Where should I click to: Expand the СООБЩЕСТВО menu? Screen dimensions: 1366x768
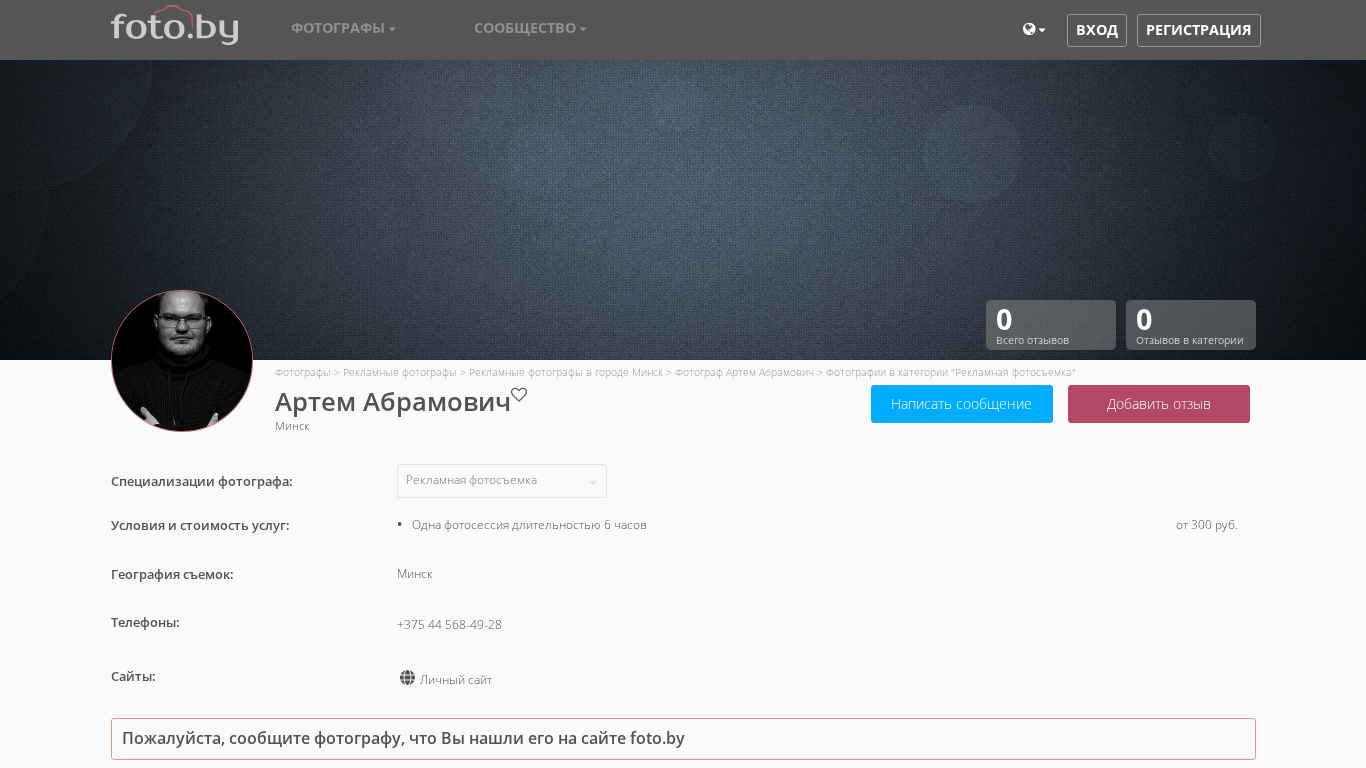coord(530,28)
